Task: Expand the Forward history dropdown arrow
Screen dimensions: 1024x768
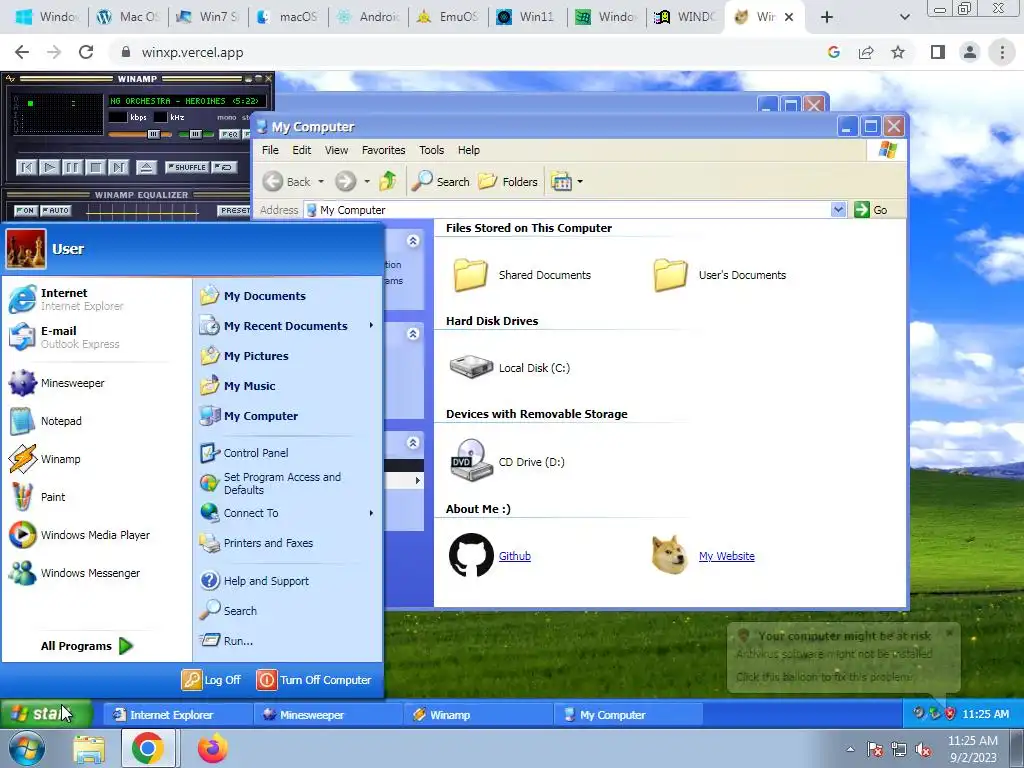Action: (367, 182)
